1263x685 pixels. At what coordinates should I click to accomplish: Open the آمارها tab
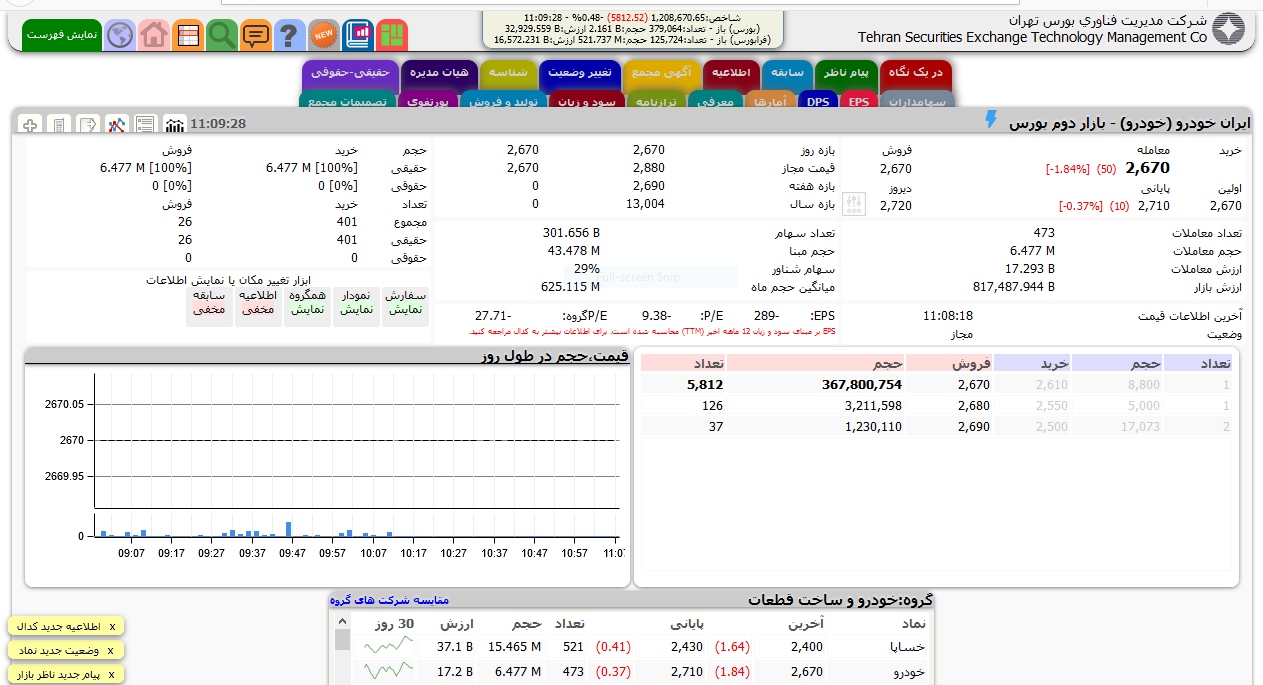click(x=771, y=101)
